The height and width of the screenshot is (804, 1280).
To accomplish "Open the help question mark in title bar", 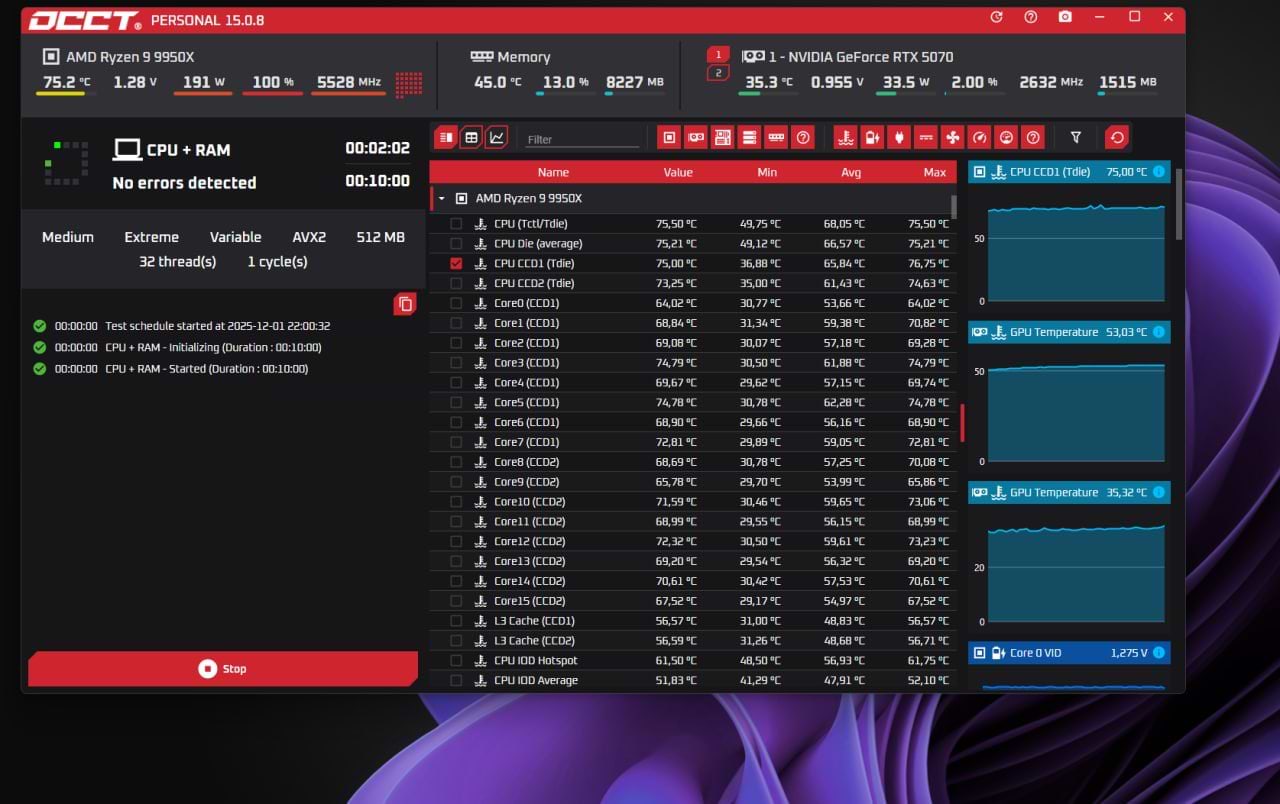I will 1030,18.
